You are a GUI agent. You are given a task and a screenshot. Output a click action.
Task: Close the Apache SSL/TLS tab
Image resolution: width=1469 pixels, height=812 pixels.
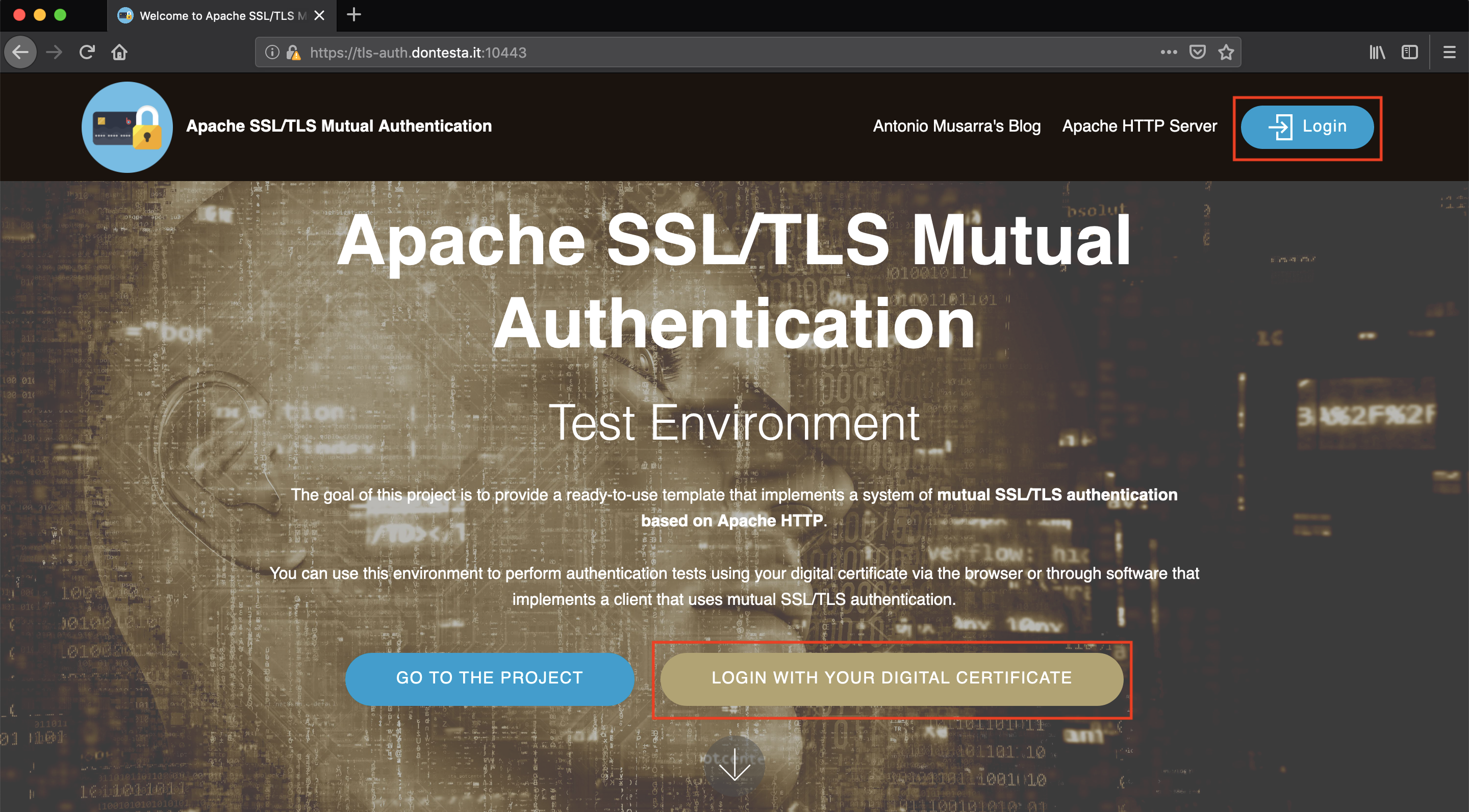click(319, 15)
